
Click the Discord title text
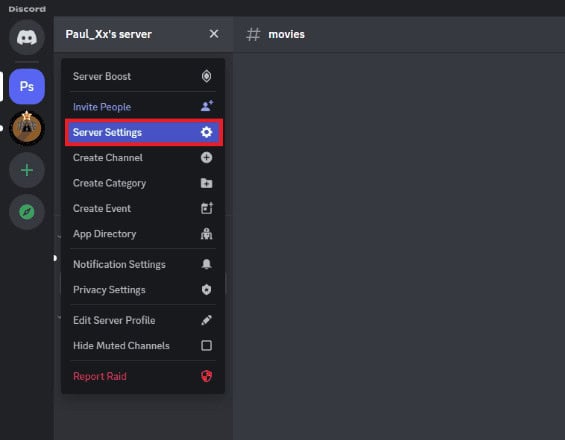(27, 9)
